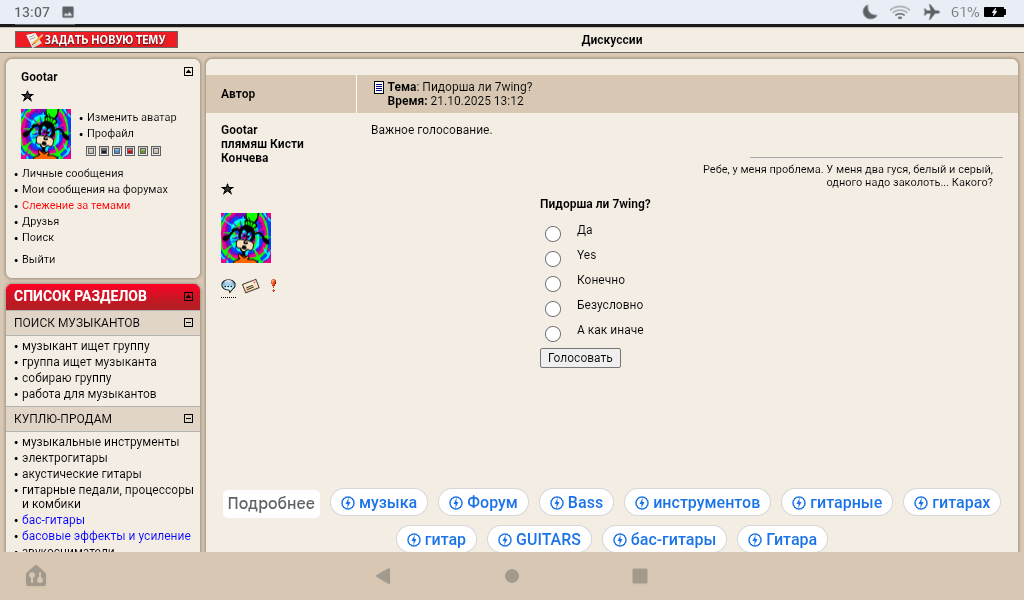
Task: Click the document icon beside the Тема label
Action: [379, 87]
